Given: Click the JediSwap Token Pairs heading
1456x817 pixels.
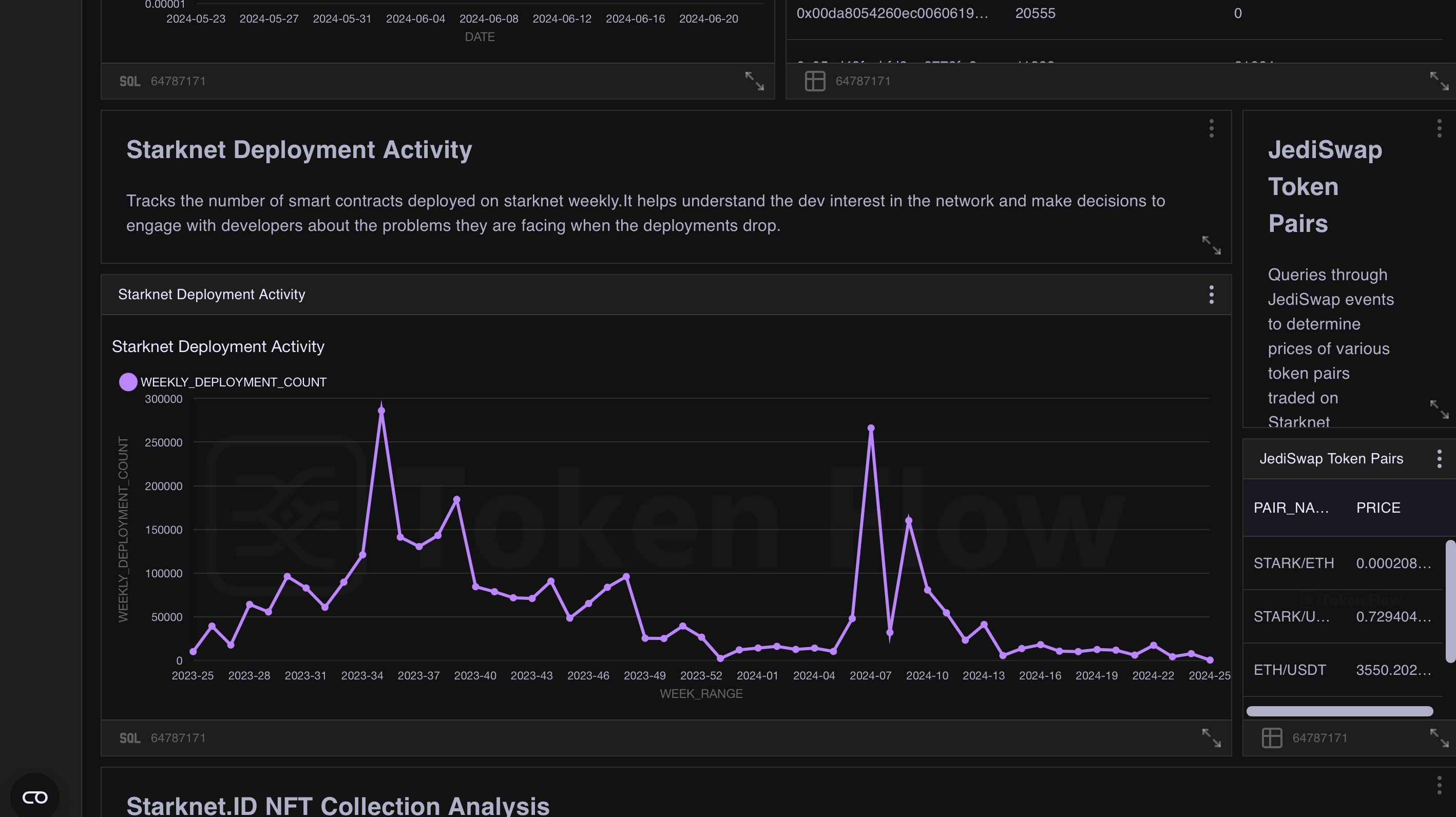Looking at the screenshot, I should point(1325,186).
